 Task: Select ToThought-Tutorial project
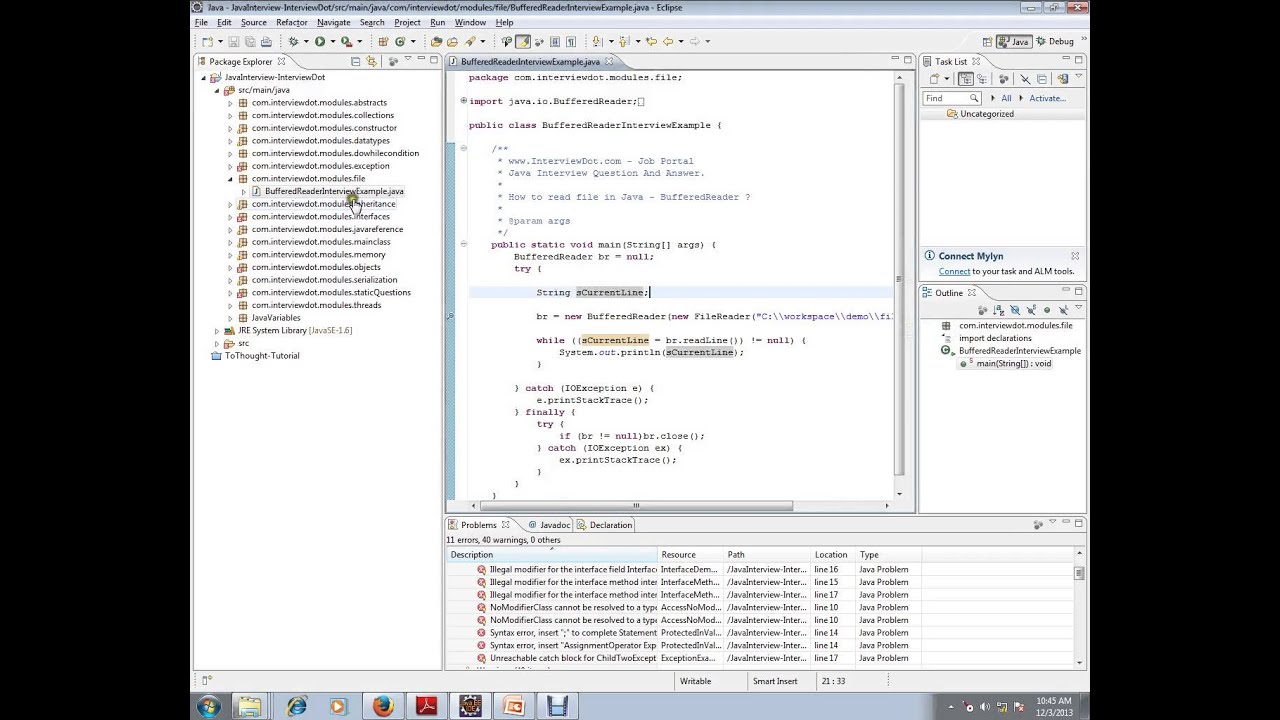[x=262, y=356]
